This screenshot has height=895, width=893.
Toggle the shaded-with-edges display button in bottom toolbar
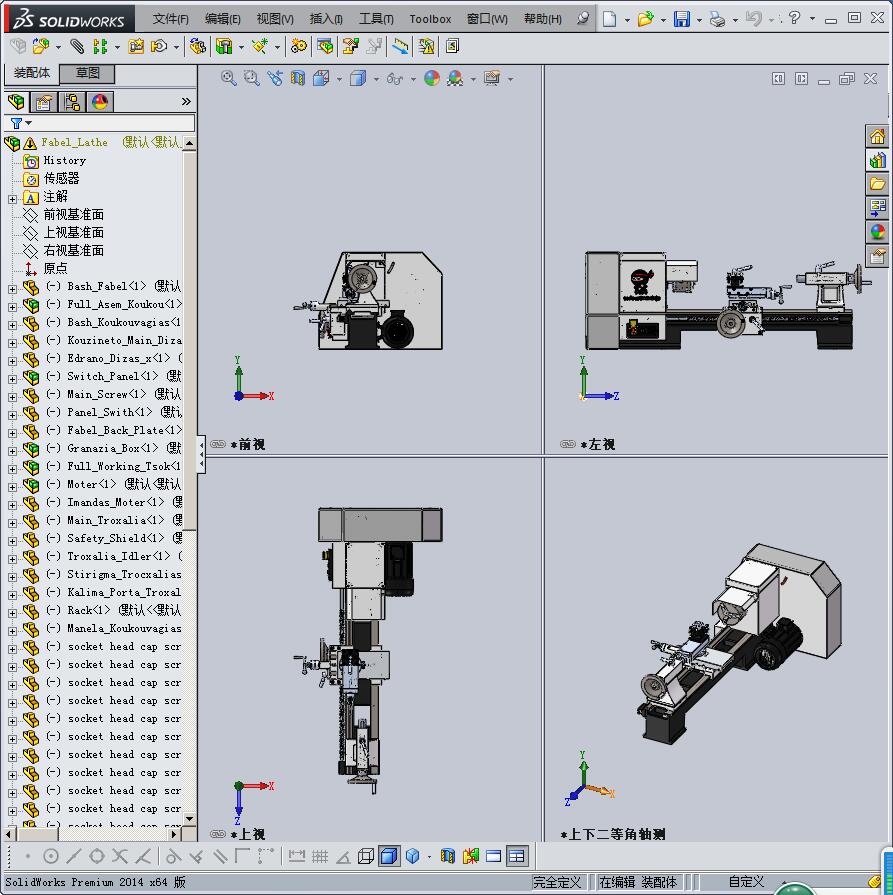pos(389,856)
